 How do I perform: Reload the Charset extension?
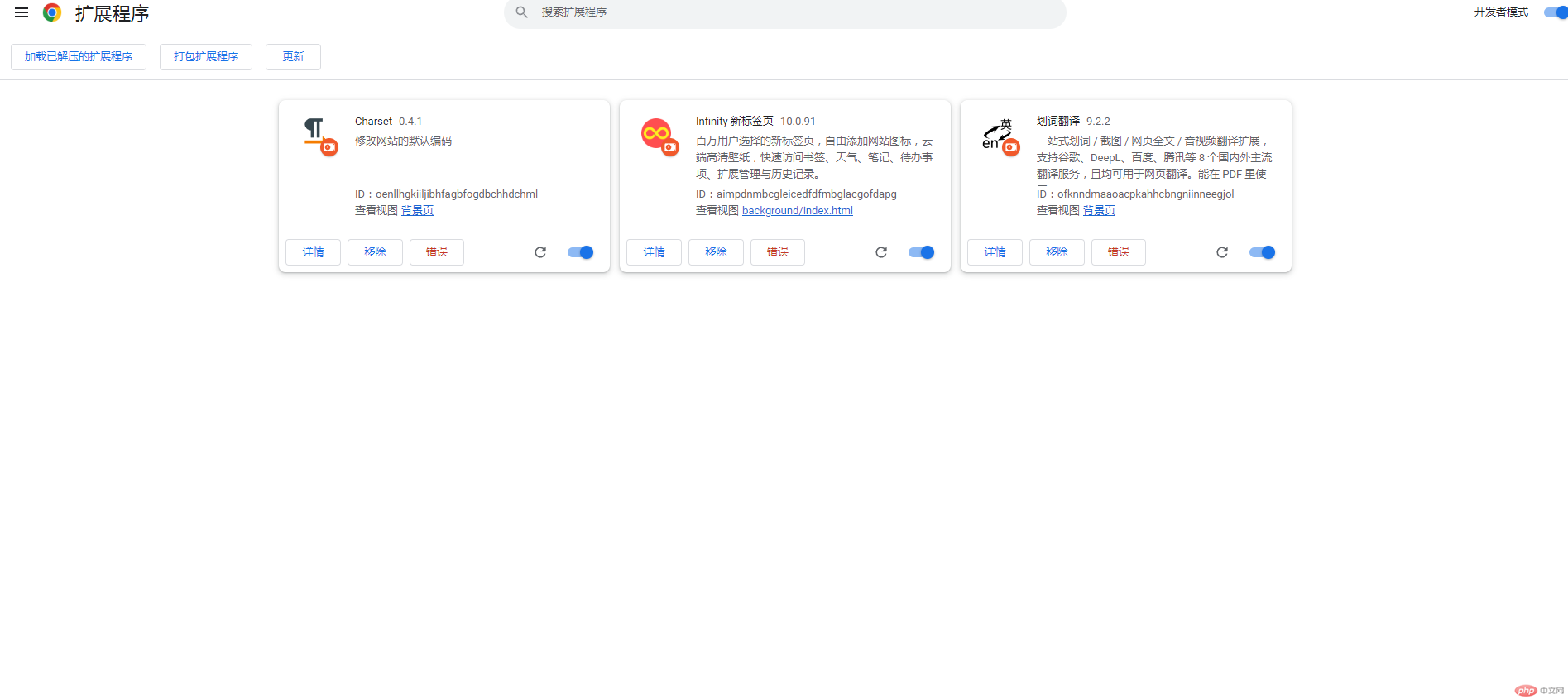(540, 252)
